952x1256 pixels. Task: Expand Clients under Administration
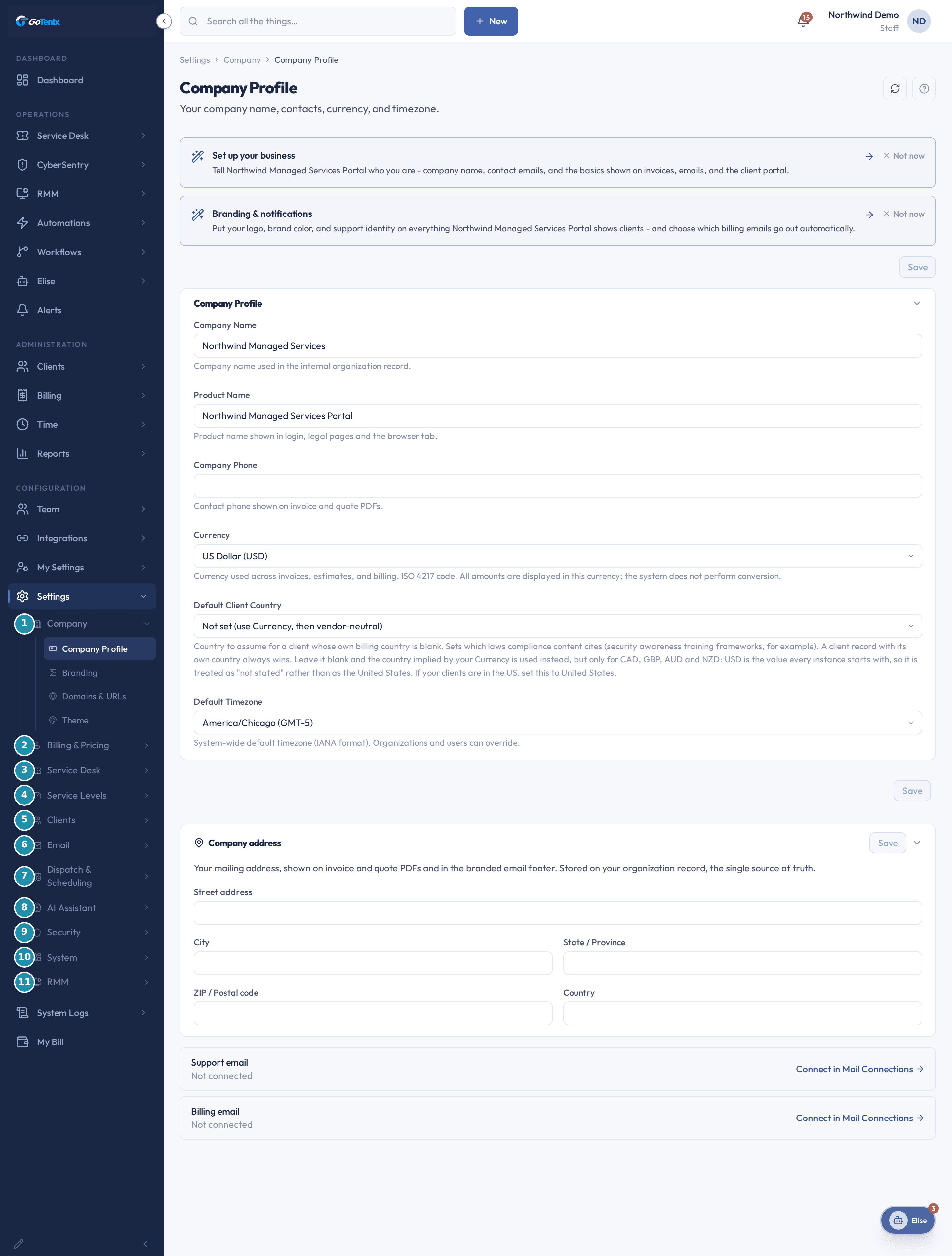[x=82, y=366]
